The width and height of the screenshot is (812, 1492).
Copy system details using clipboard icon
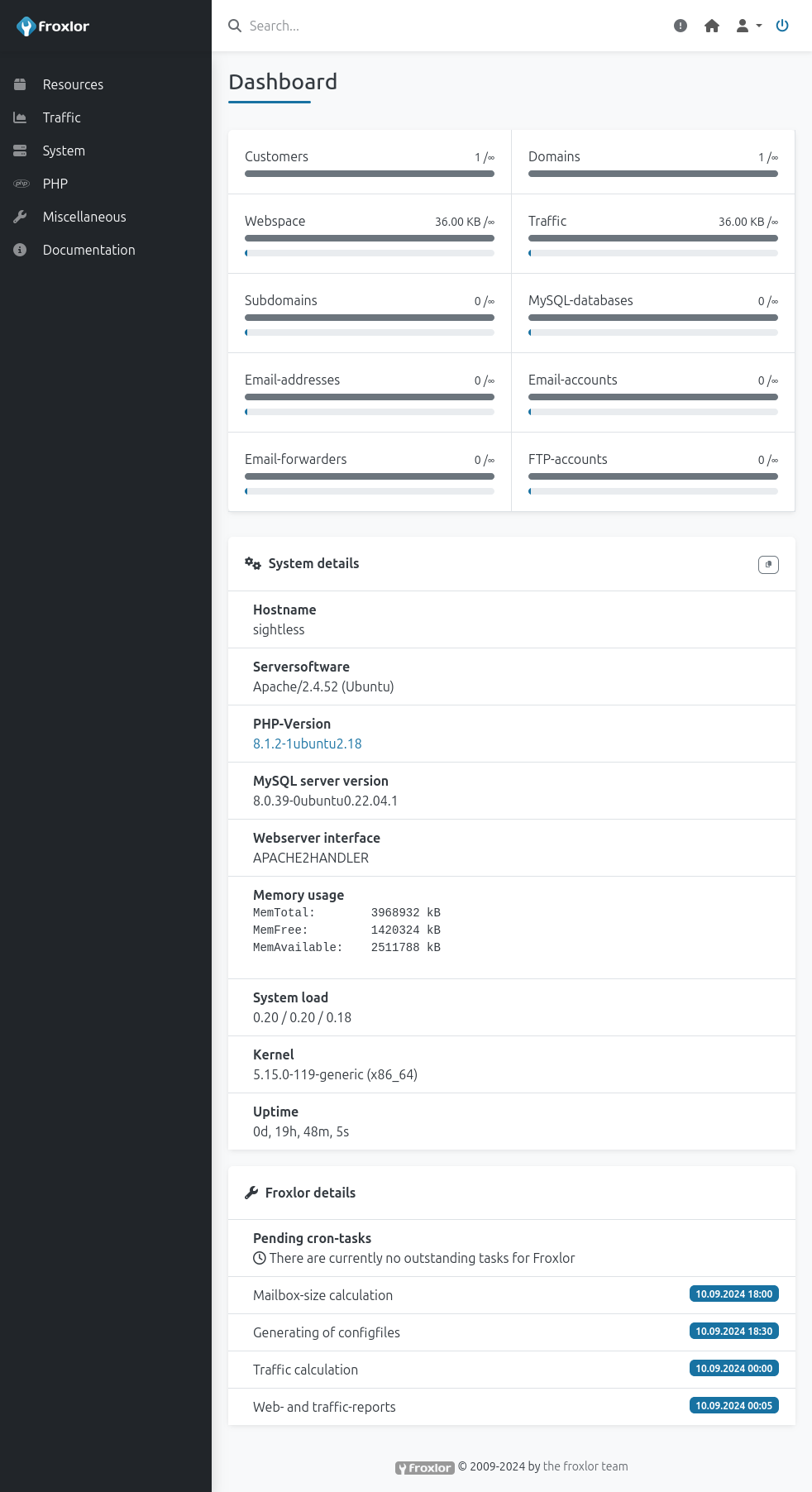pyautogui.click(x=768, y=565)
